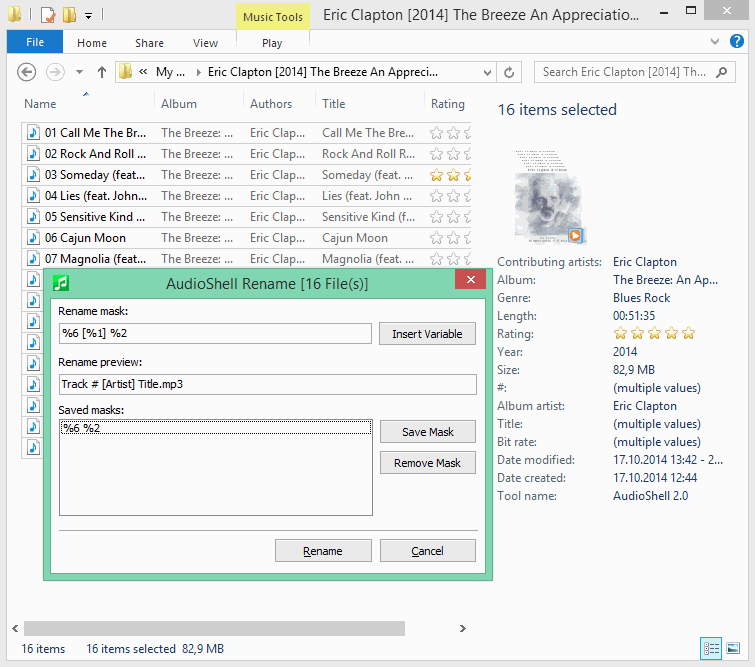
Task: Select saved mask %6 %2
Action: (216, 428)
